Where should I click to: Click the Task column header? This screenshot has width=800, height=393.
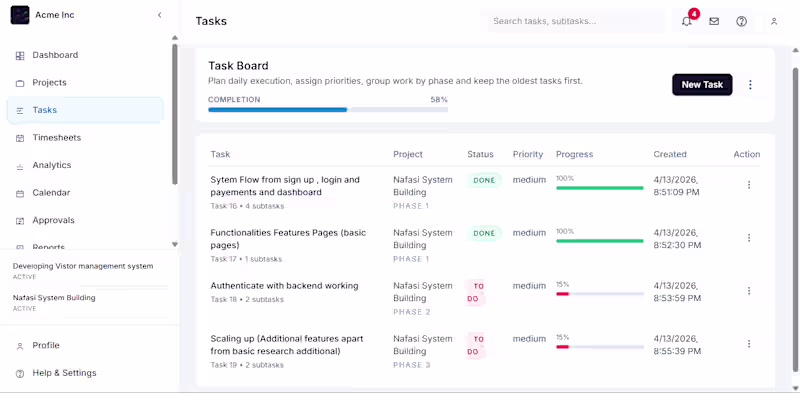(220, 154)
